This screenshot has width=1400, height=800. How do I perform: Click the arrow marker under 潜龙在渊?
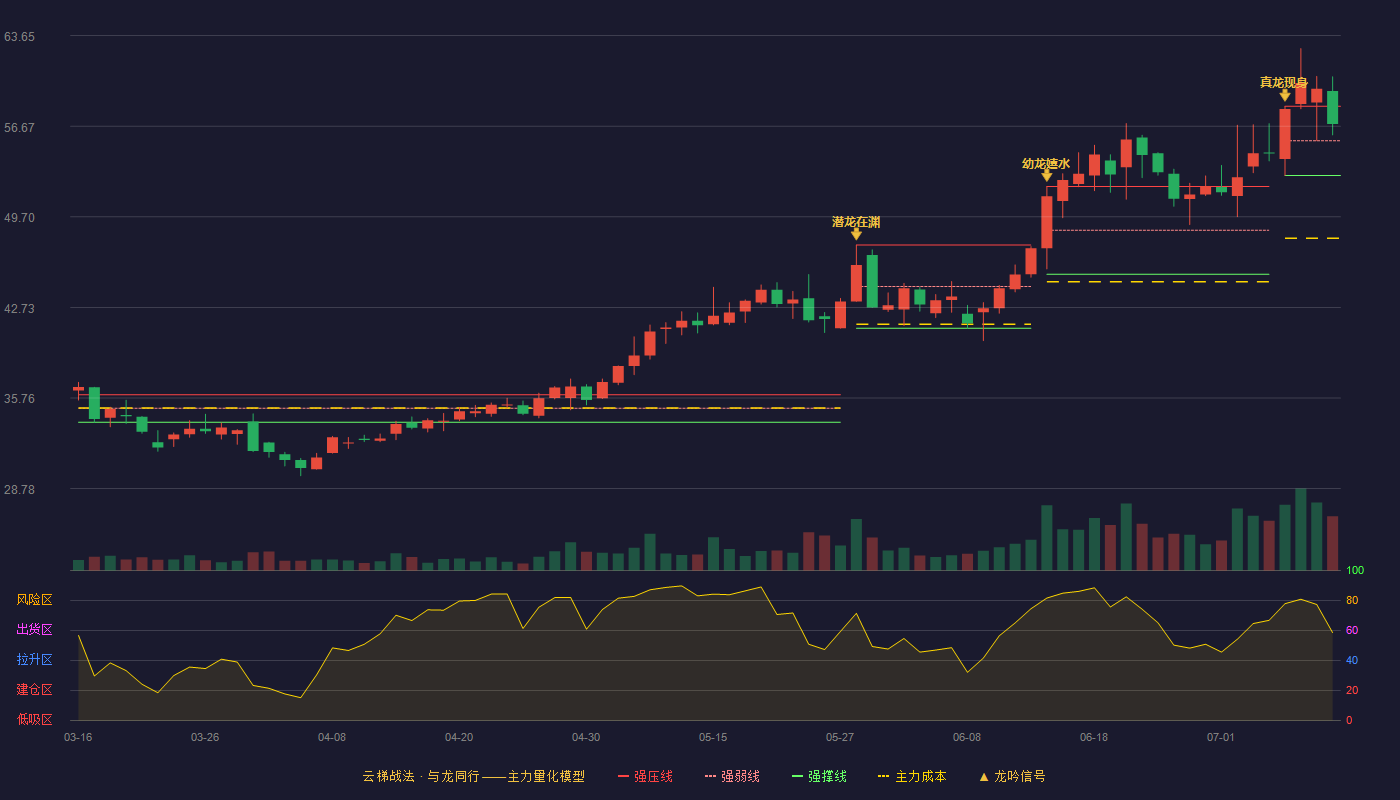pyautogui.click(x=856, y=234)
